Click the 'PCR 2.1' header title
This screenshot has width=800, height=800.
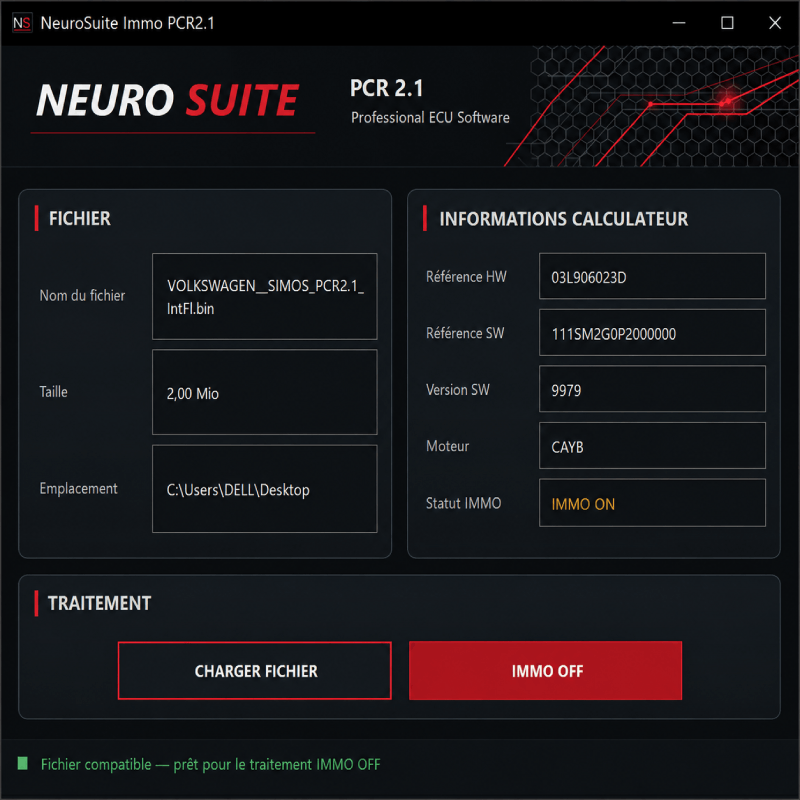pos(387,88)
